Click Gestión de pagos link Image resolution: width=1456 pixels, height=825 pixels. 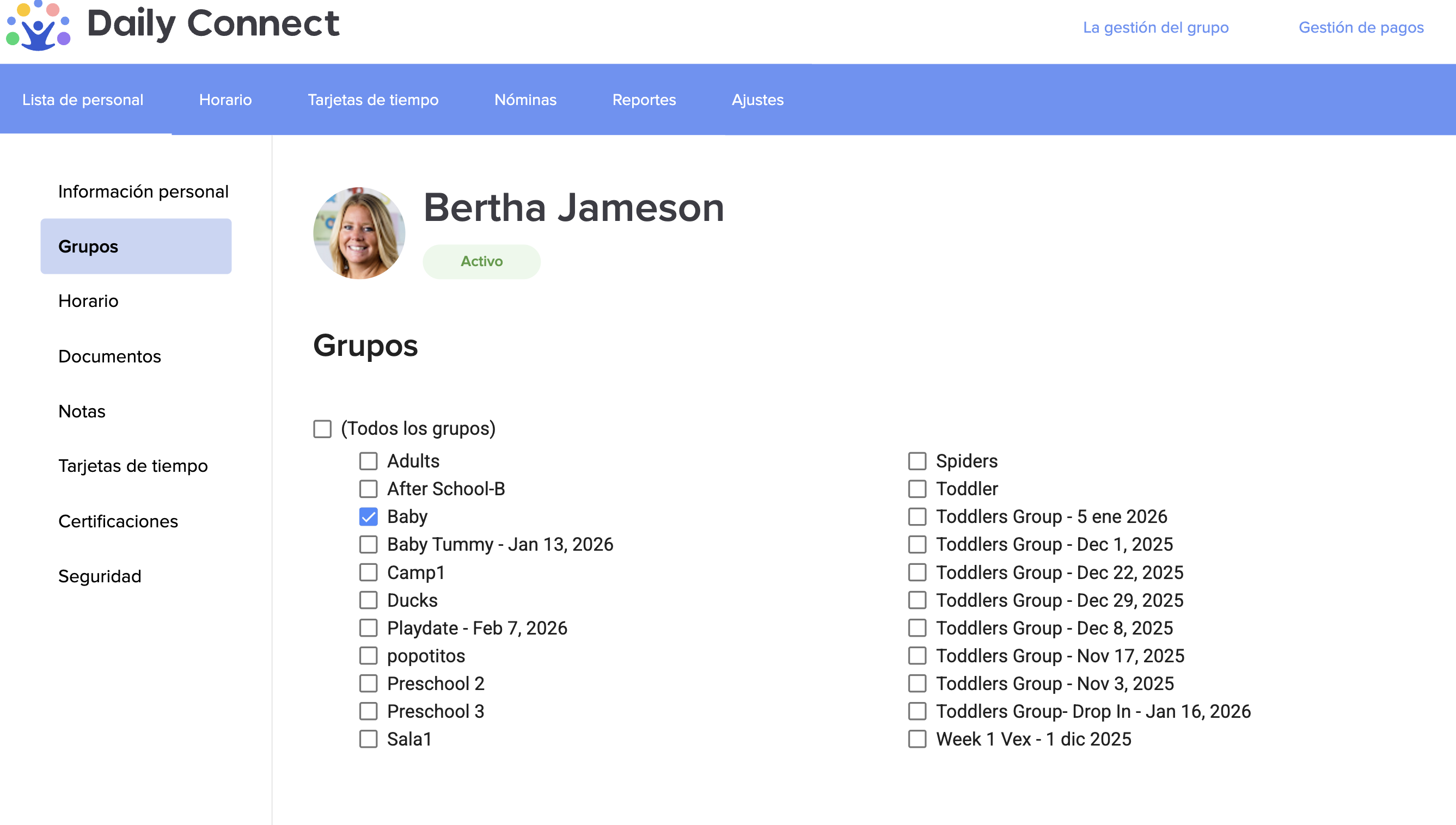coord(1361,27)
